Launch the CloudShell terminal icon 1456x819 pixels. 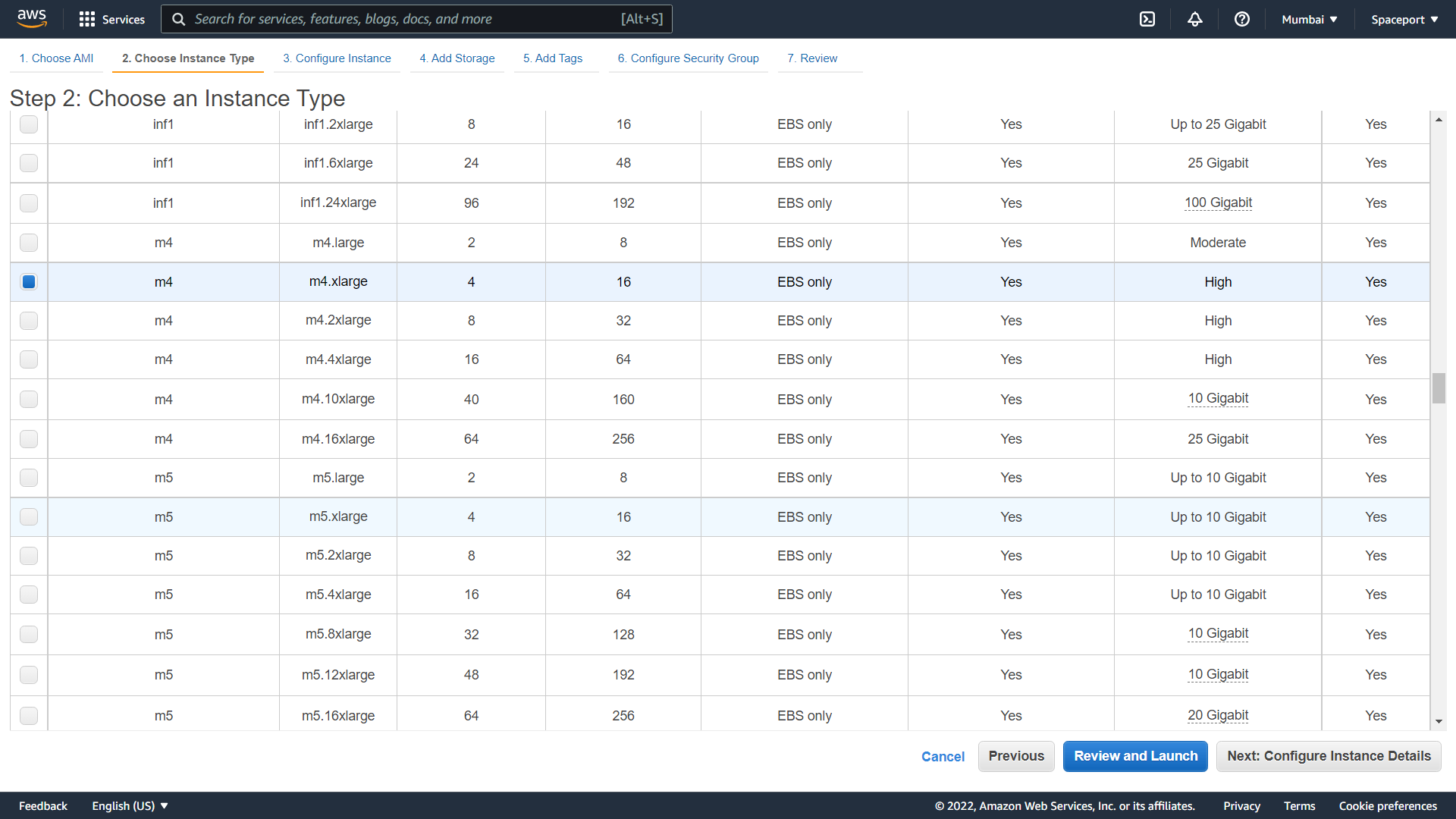coord(1147,19)
